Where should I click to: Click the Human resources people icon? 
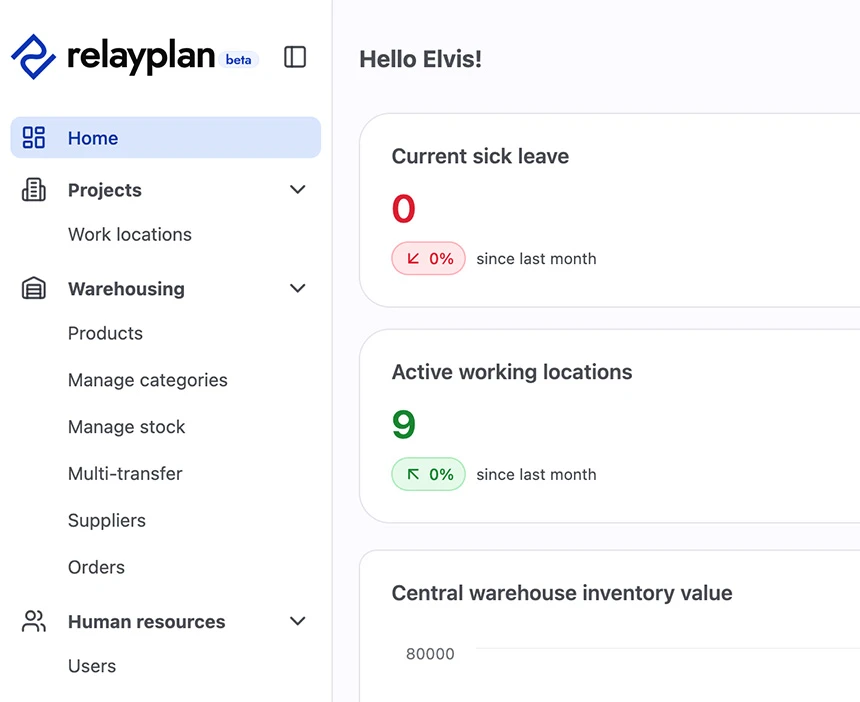click(x=33, y=621)
